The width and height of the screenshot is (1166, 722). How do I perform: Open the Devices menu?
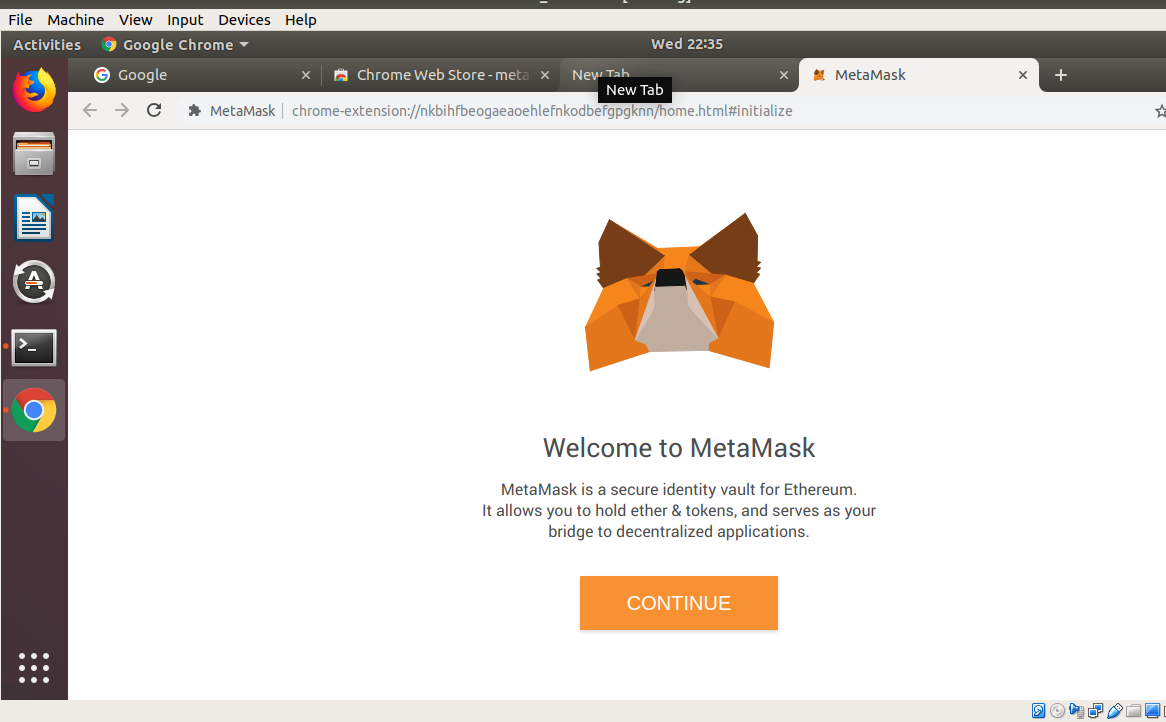(x=244, y=19)
